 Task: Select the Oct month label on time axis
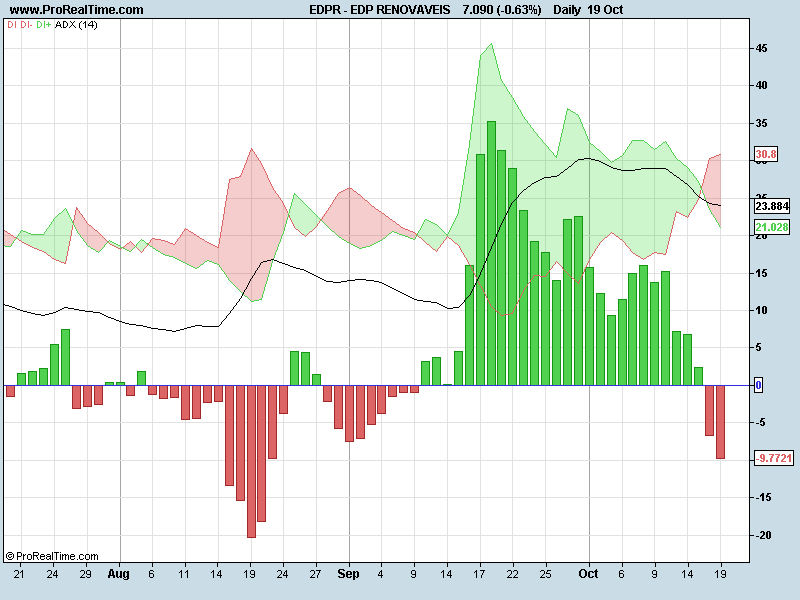588,574
